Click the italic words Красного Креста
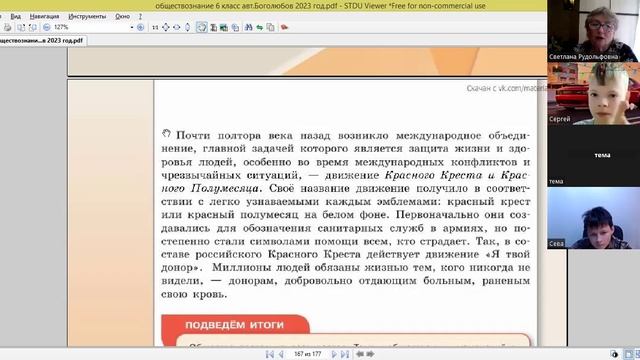Viewport: 640px width, 360px height. pyautogui.click(x=433, y=176)
